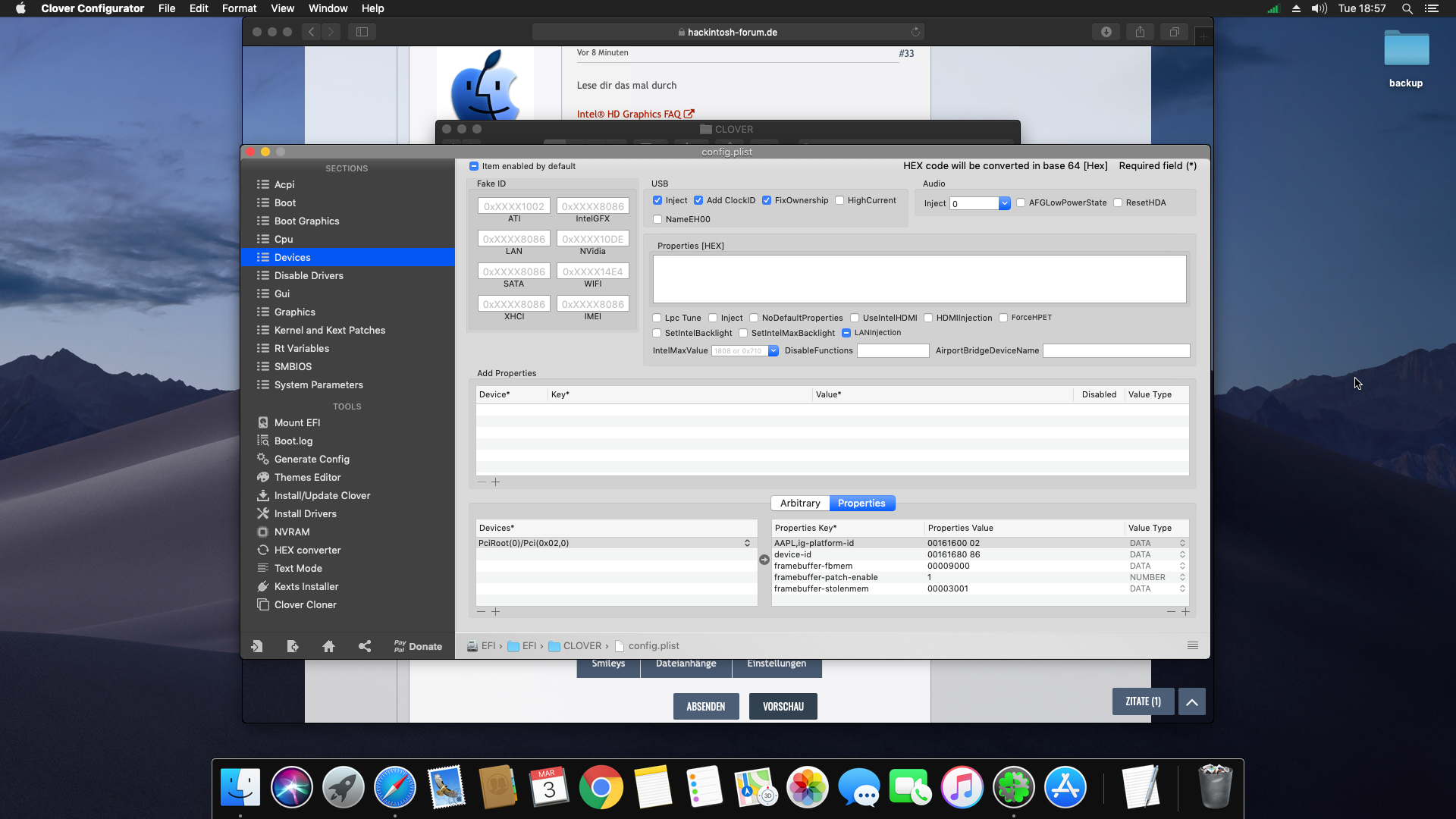Click DisableFunctions input field
This screenshot has width=1456, height=819.
(x=893, y=351)
